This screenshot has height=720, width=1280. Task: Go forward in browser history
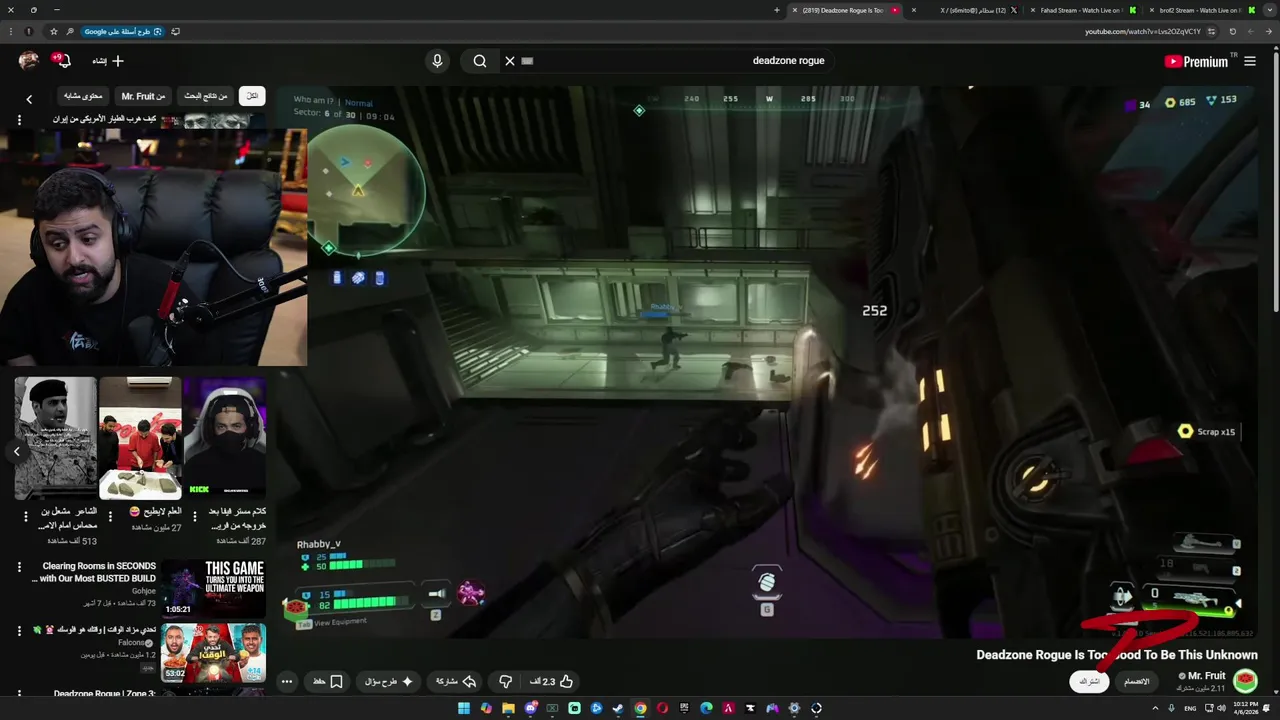tap(1251, 31)
